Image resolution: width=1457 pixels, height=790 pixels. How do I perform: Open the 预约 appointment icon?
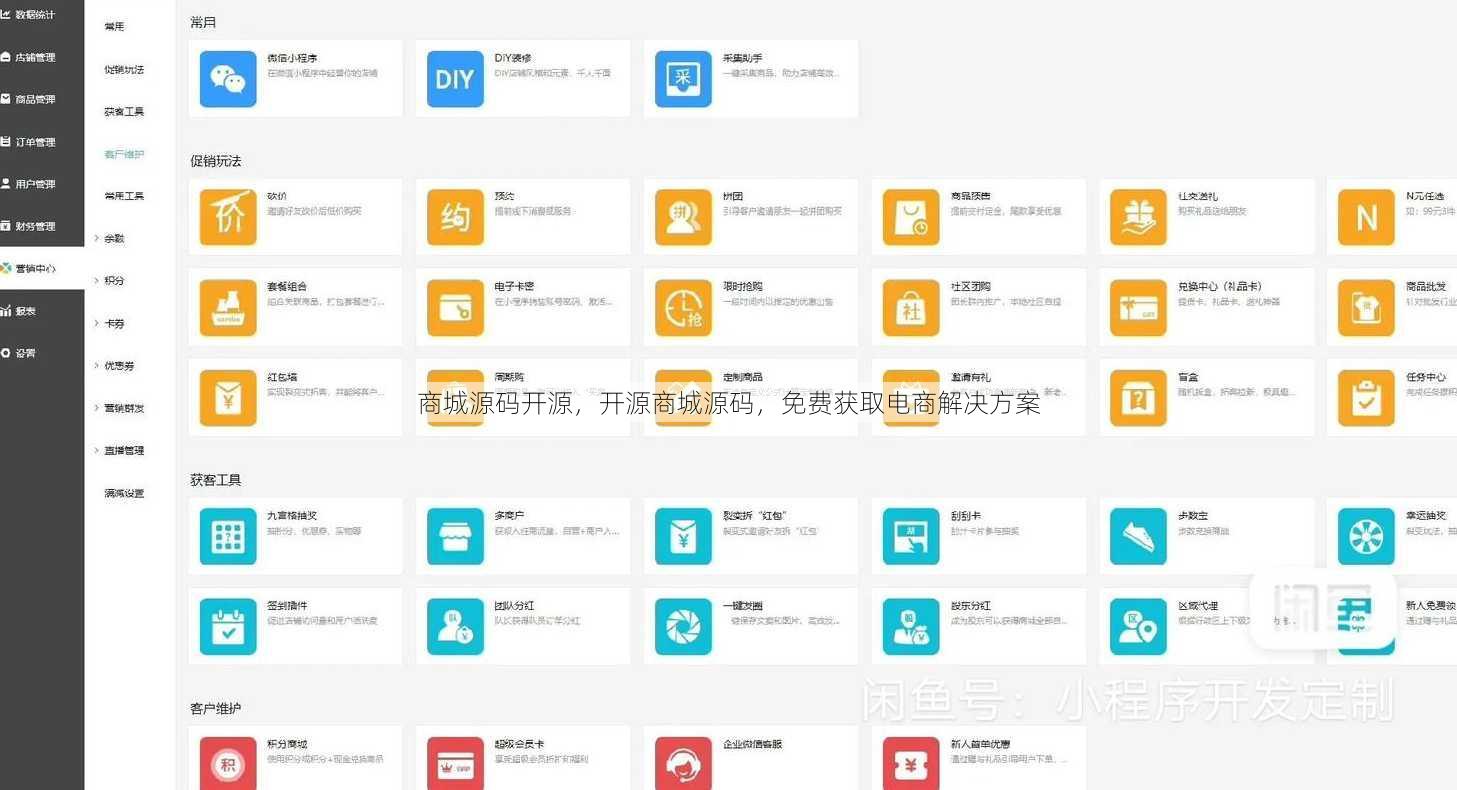pos(455,217)
